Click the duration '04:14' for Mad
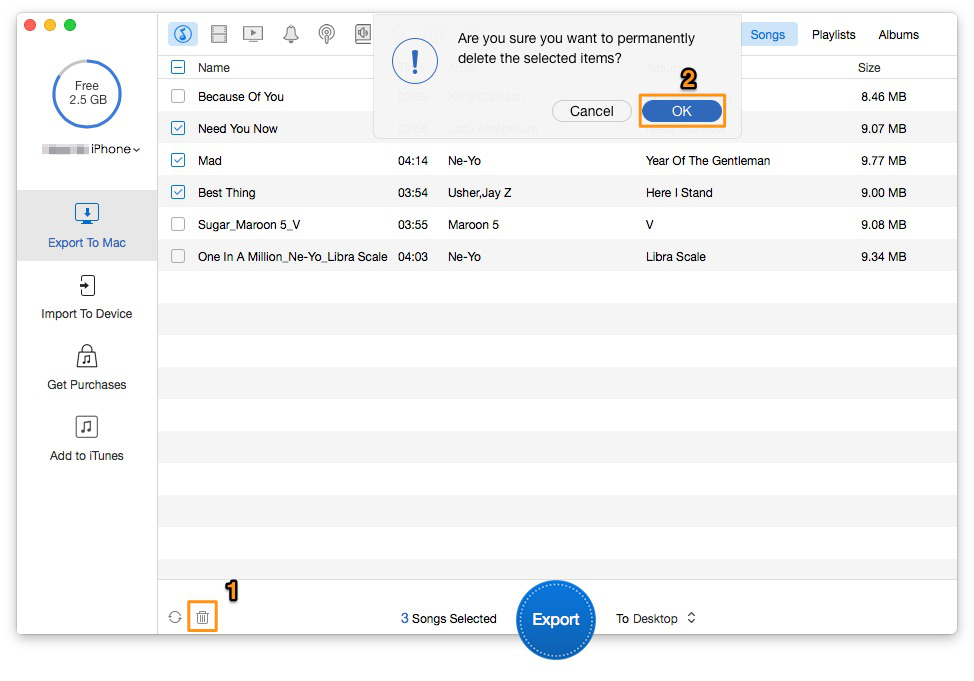 click(x=413, y=161)
